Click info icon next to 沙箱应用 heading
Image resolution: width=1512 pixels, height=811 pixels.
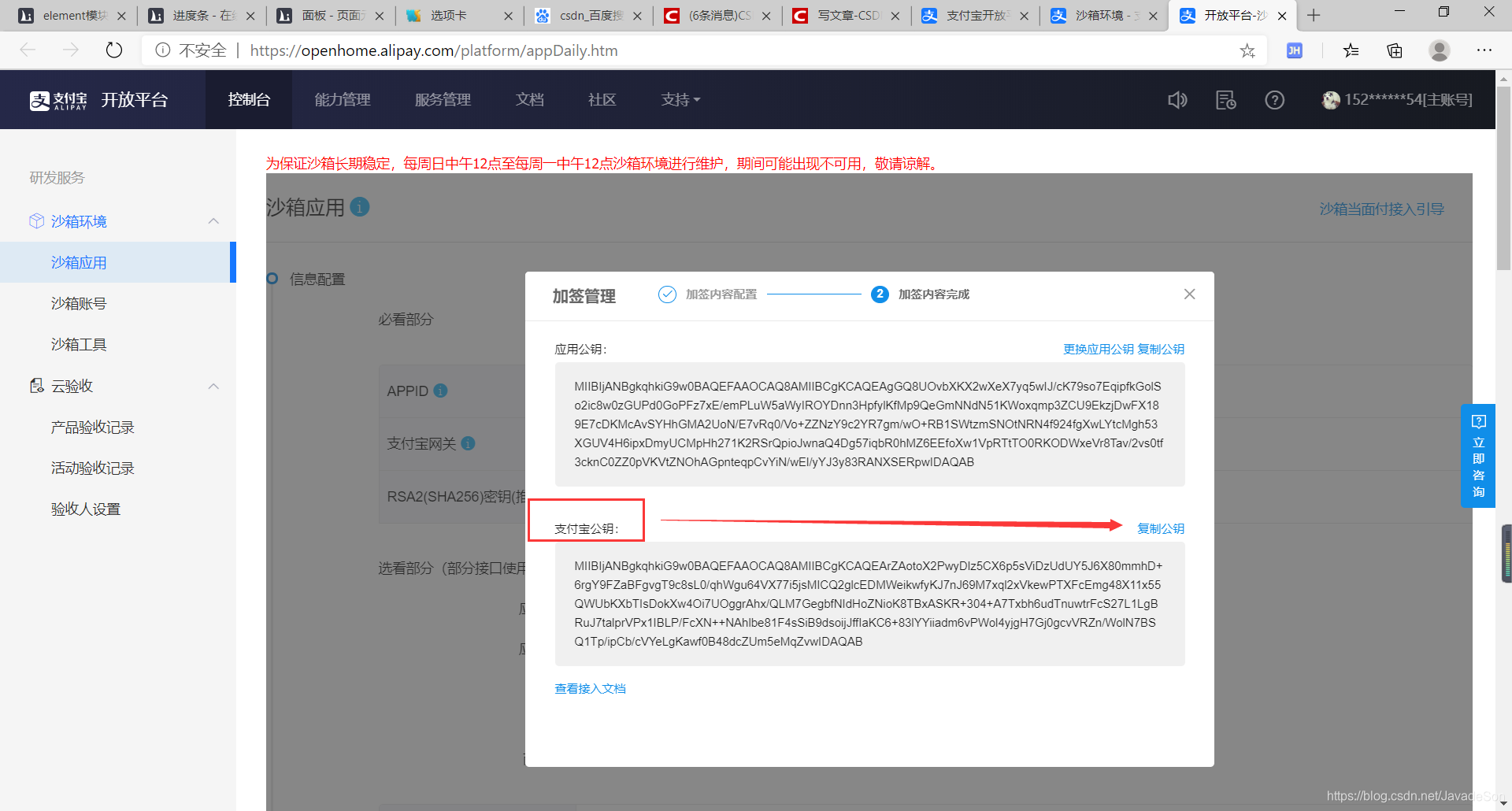[360, 207]
